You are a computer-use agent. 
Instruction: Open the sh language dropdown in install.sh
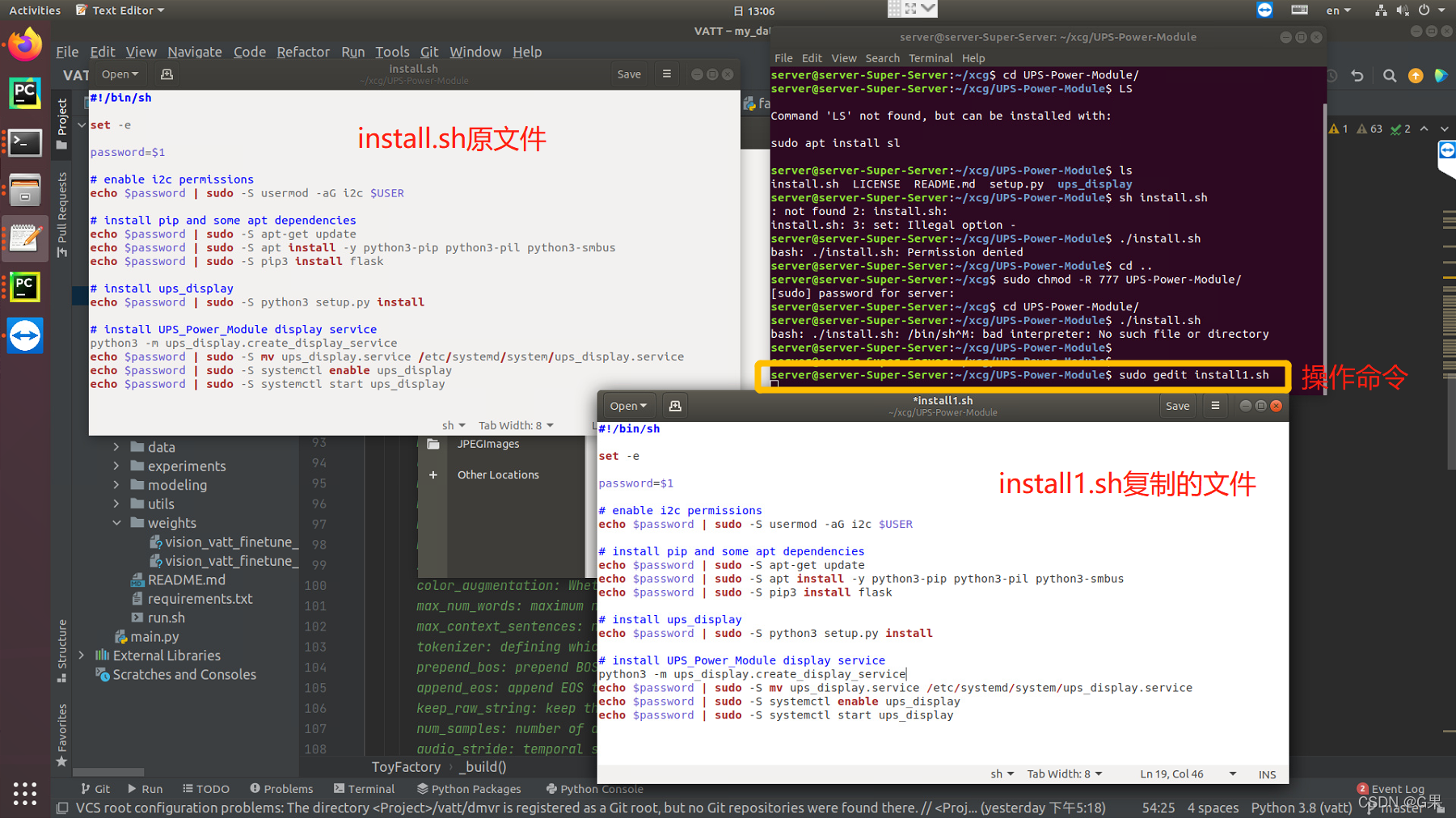click(x=454, y=425)
